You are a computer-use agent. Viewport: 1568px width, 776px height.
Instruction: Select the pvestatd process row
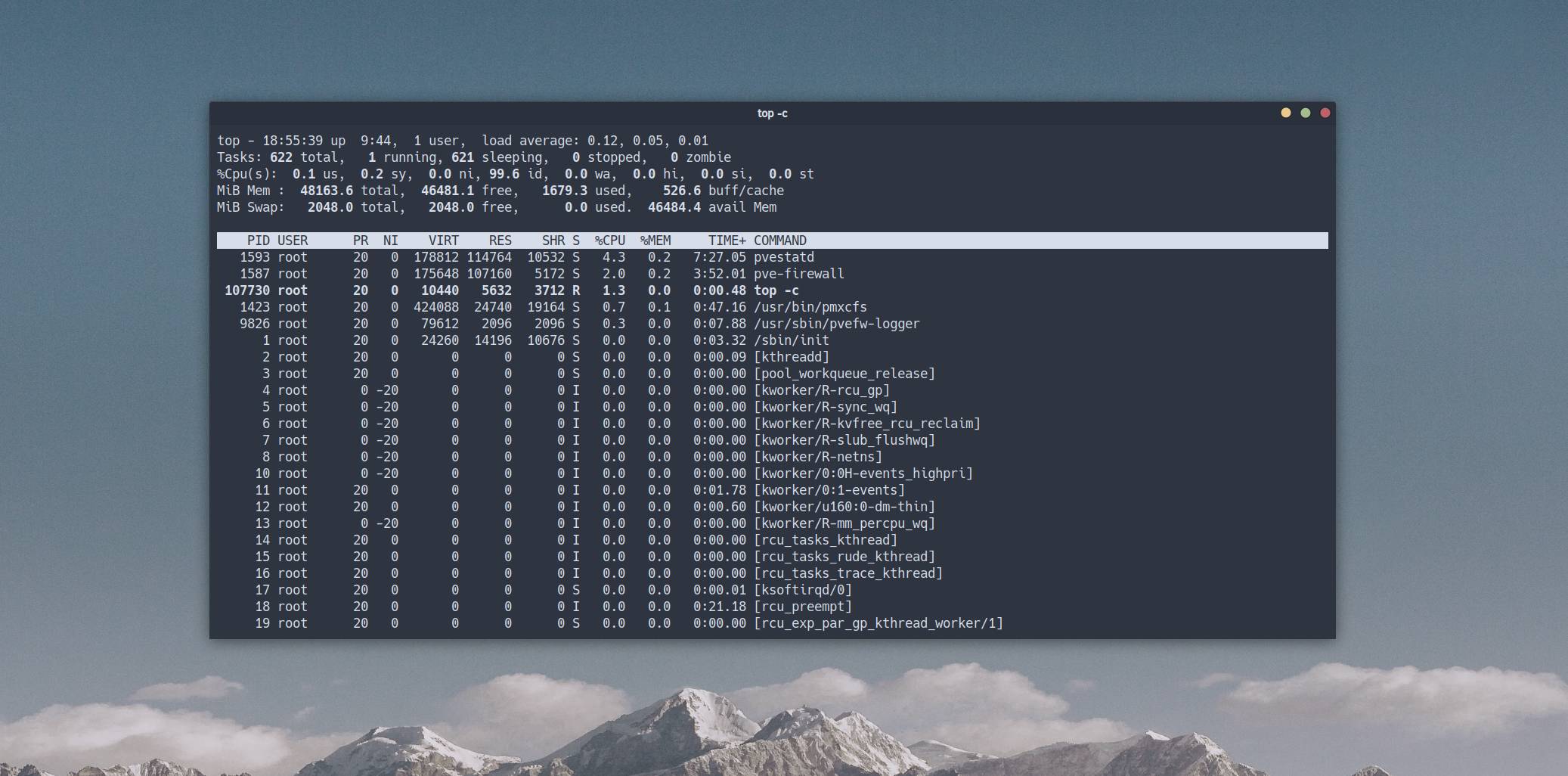[783, 257]
